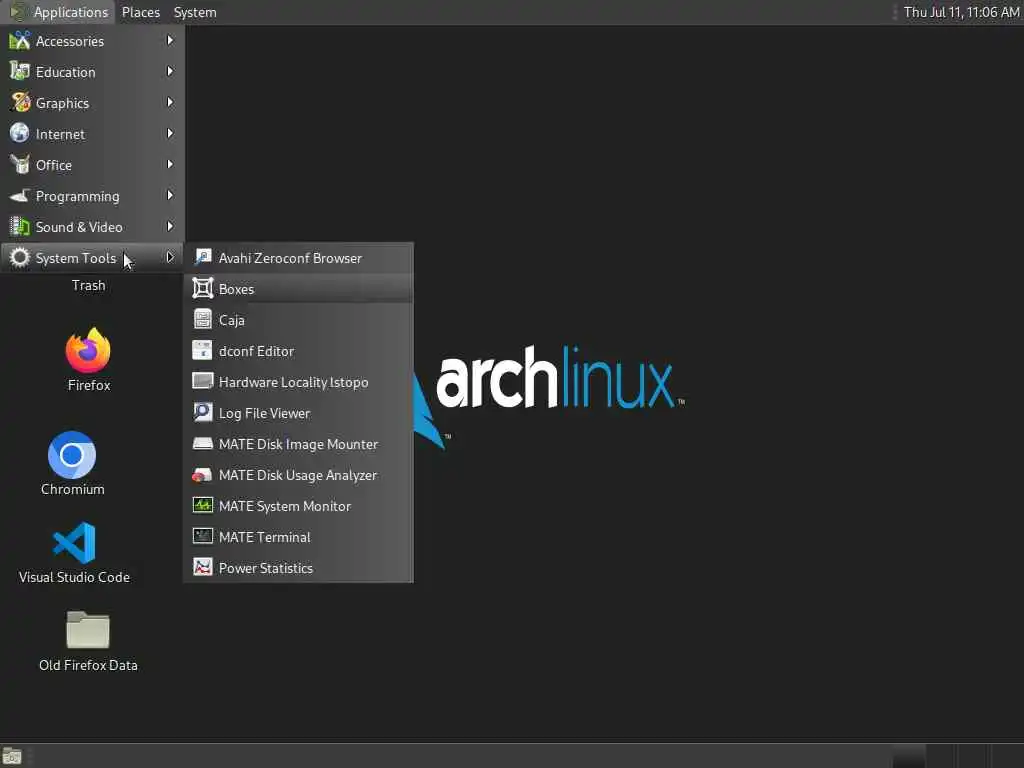Click the Accessories menu label
The height and width of the screenshot is (768, 1024).
(x=69, y=41)
